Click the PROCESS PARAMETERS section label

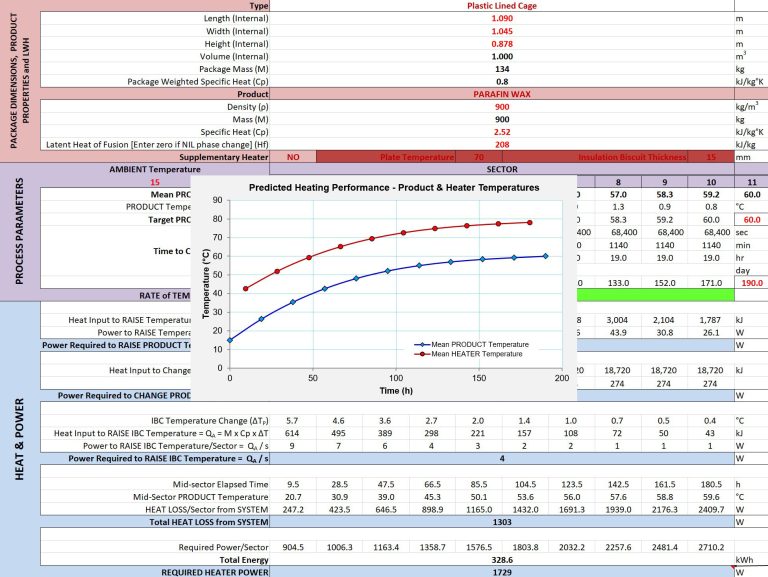[19, 231]
